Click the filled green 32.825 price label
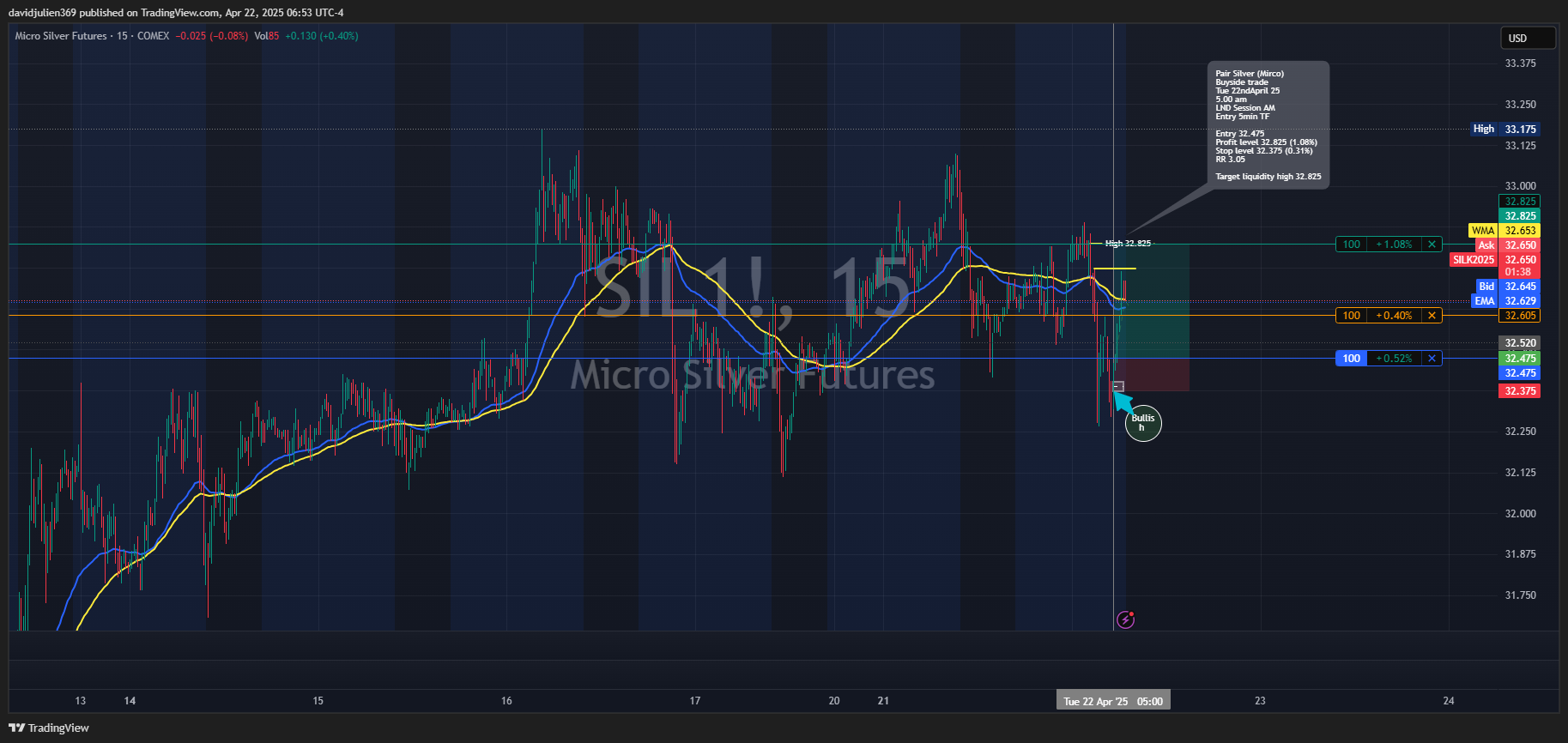This screenshot has height=743, width=1568. pyautogui.click(x=1520, y=216)
